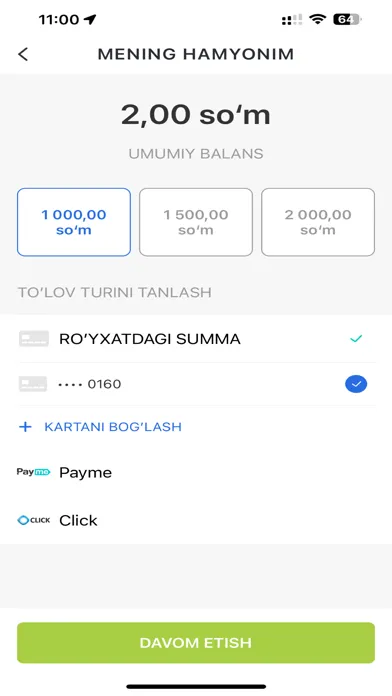392x696 pixels.
Task: Choose the 2 000,00 so'm amount
Action: point(318,222)
